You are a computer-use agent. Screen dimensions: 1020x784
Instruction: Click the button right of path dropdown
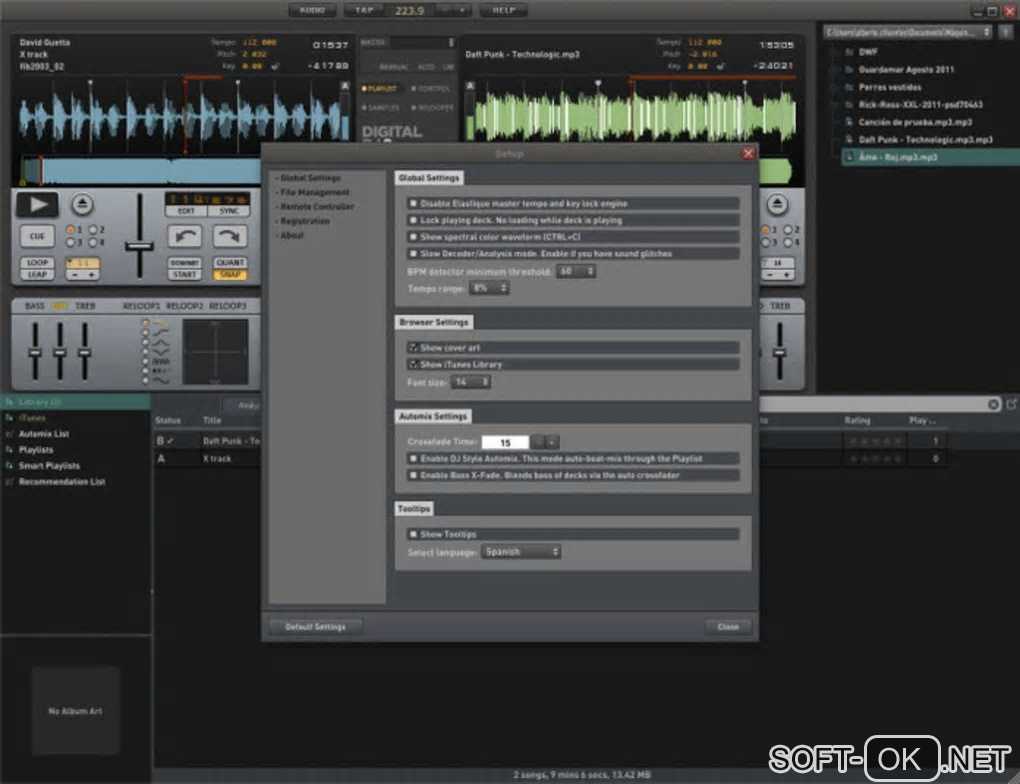click(1006, 32)
